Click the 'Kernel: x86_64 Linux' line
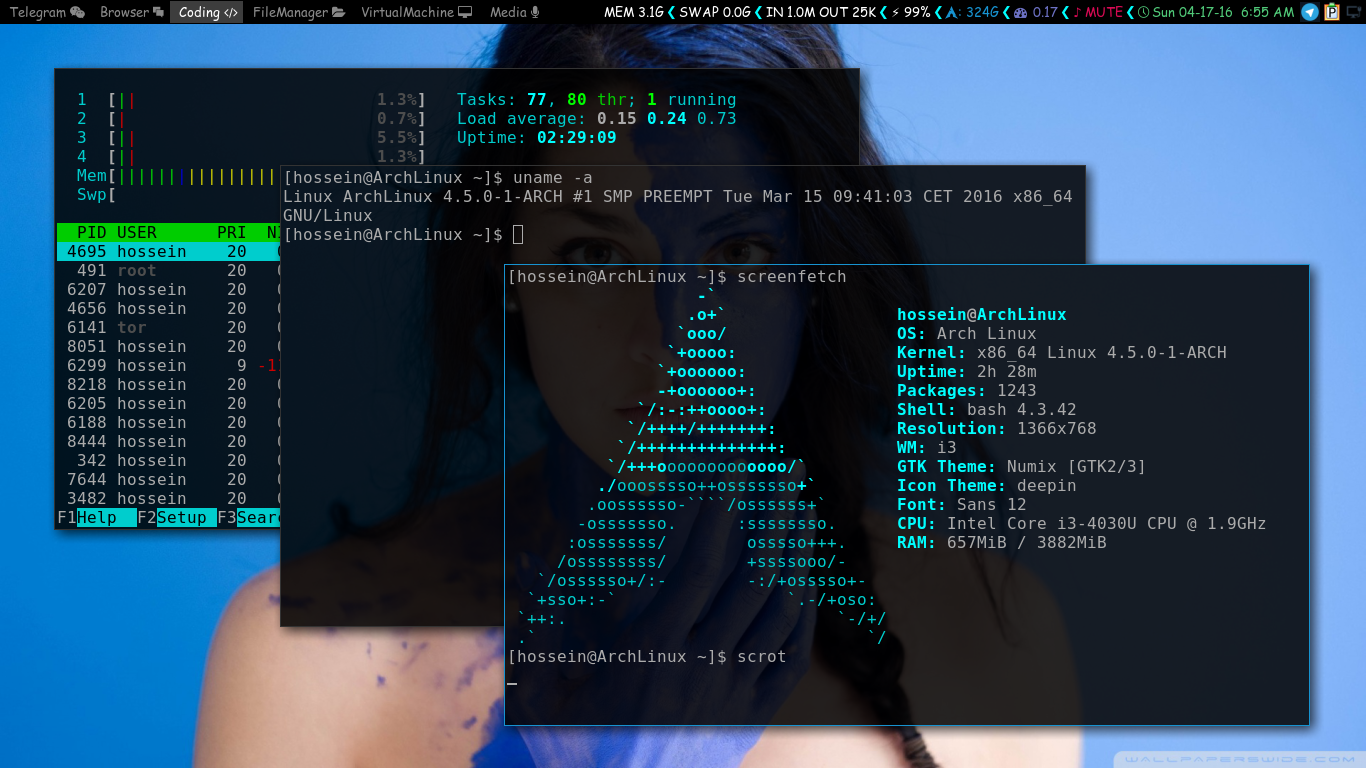This screenshot has width=1366, height=768. click(x=1062, y=353)
